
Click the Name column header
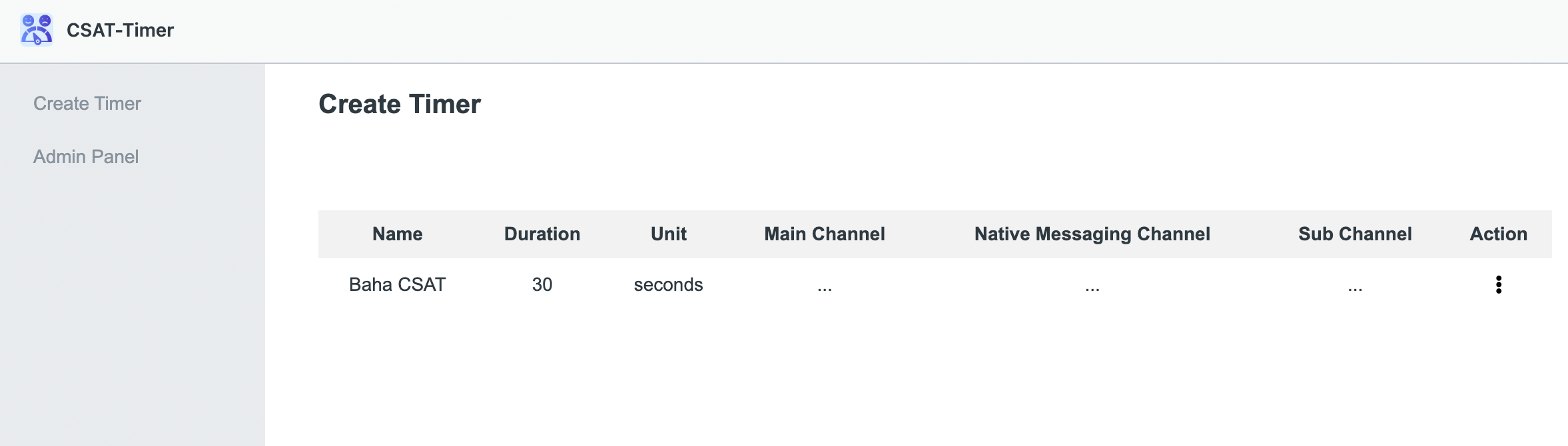point(397,234)
